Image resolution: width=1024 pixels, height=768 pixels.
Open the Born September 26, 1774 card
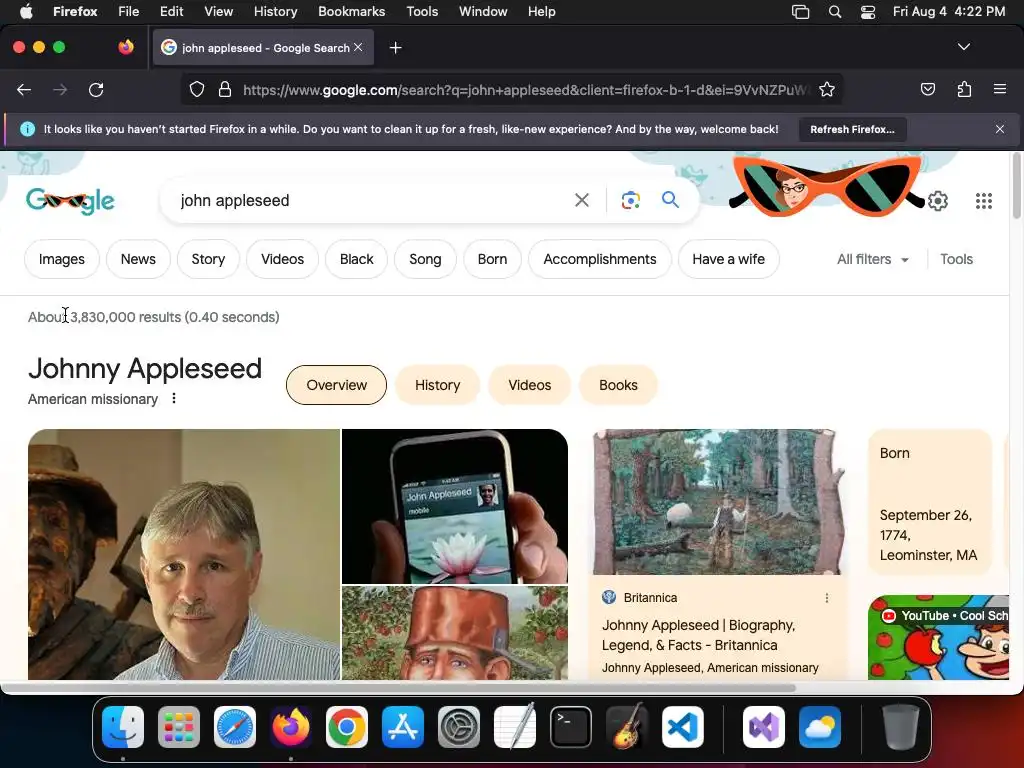point(930,503)
